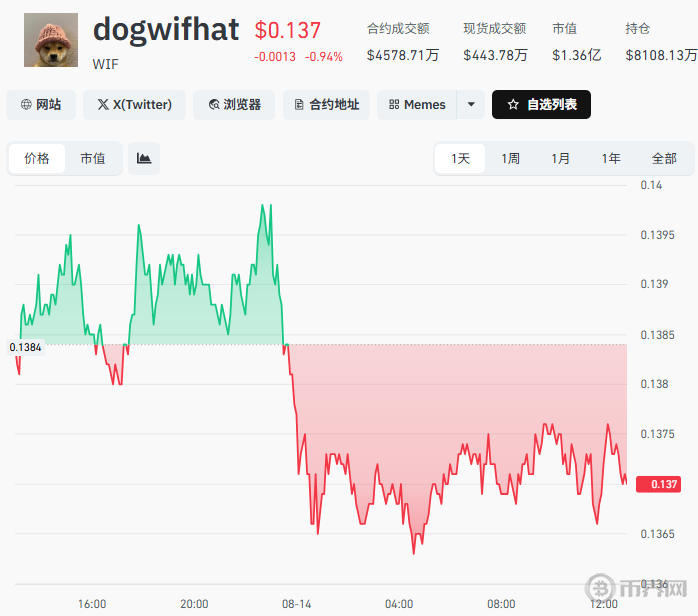This screenshot has width=698, height=616.
Task: Click the 现货成交额 label
Action: click(494, 29)
